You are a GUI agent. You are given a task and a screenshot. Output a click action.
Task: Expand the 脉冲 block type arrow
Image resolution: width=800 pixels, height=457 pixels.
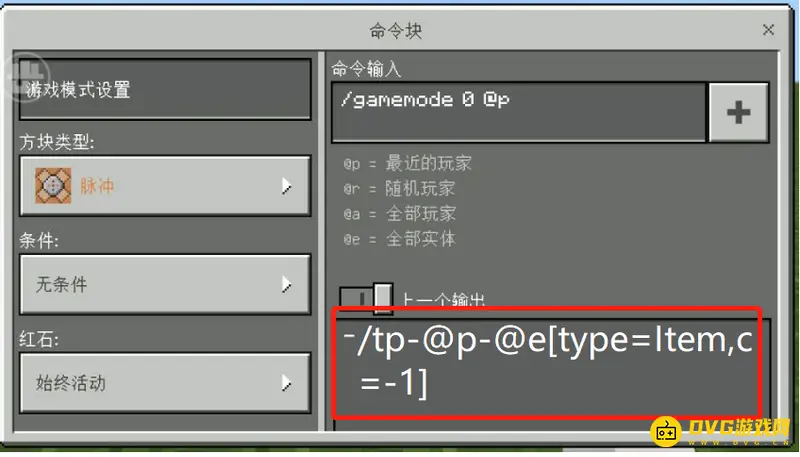click(287, 186)
